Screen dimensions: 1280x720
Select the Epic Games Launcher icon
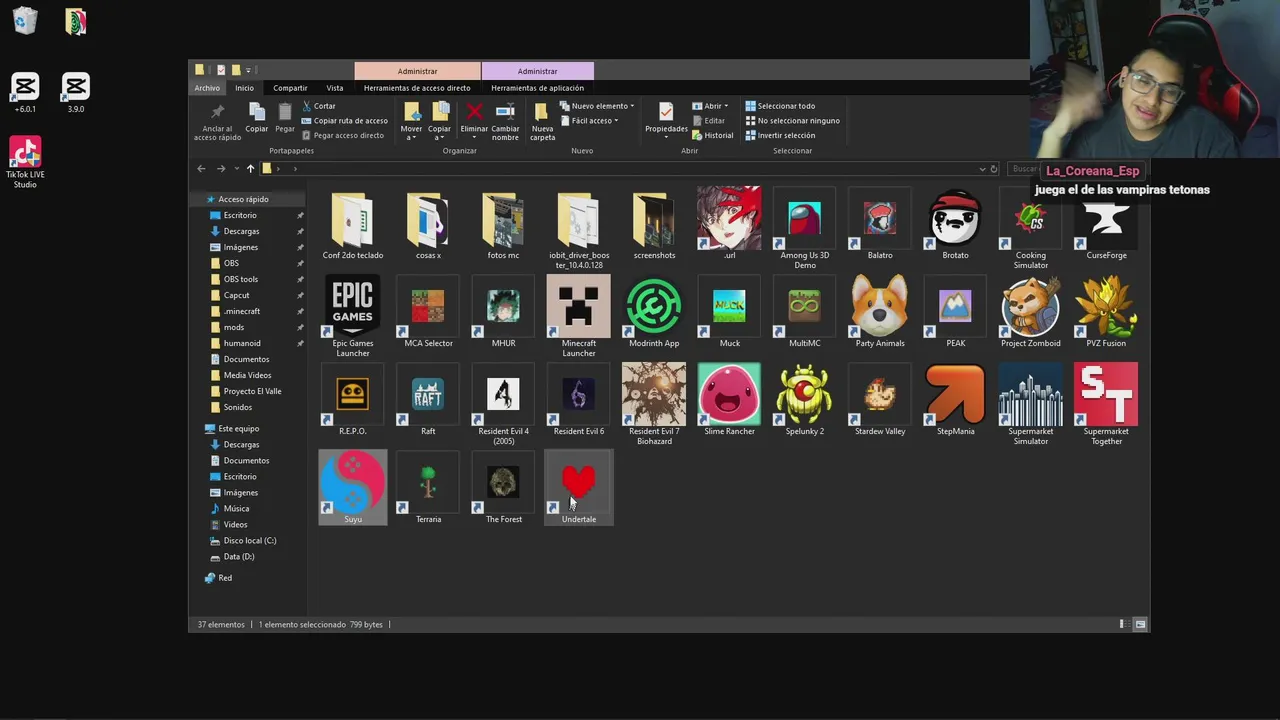pyautogui.click(x=352, y=308)
